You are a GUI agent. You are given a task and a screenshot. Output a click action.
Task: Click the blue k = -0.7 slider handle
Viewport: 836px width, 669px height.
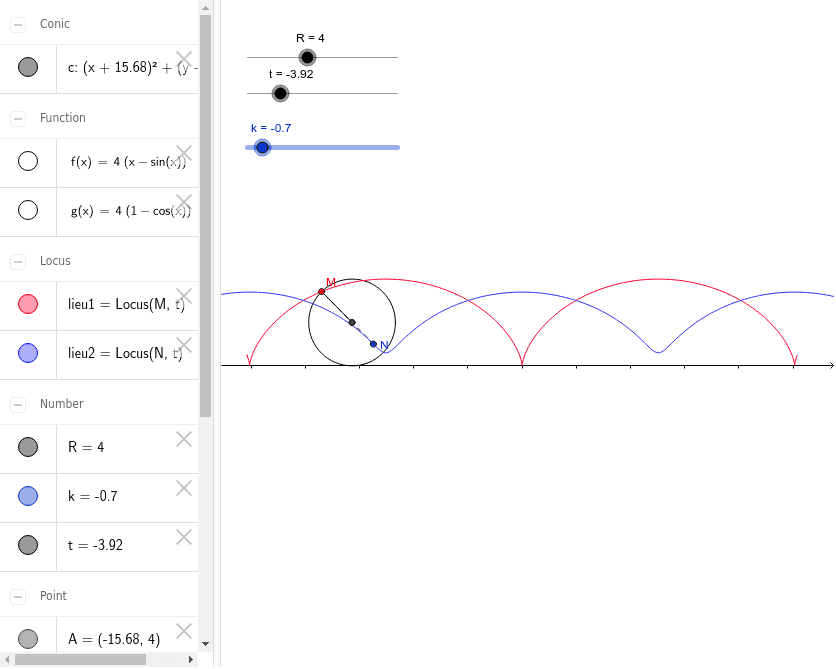[262, 147]
